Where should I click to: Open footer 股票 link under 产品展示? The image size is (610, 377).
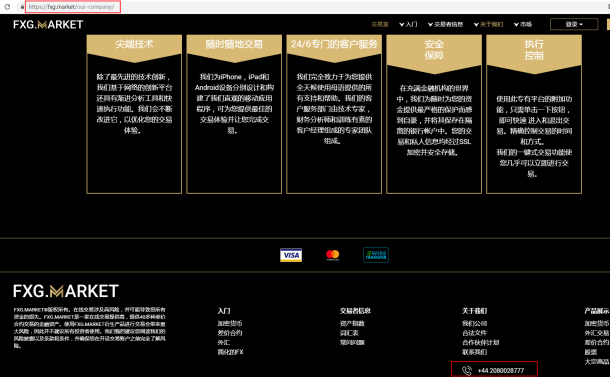coord(591,352)
